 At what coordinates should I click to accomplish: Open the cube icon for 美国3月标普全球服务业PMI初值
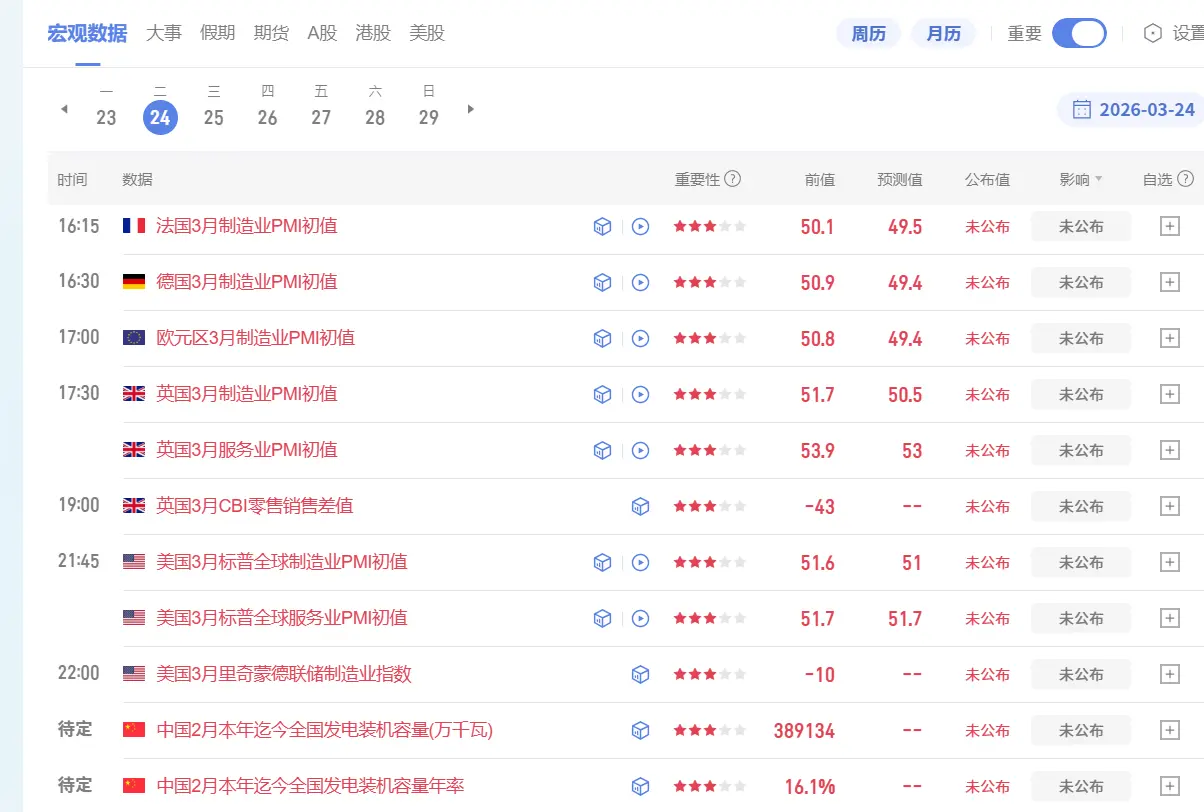coord(602,619)
